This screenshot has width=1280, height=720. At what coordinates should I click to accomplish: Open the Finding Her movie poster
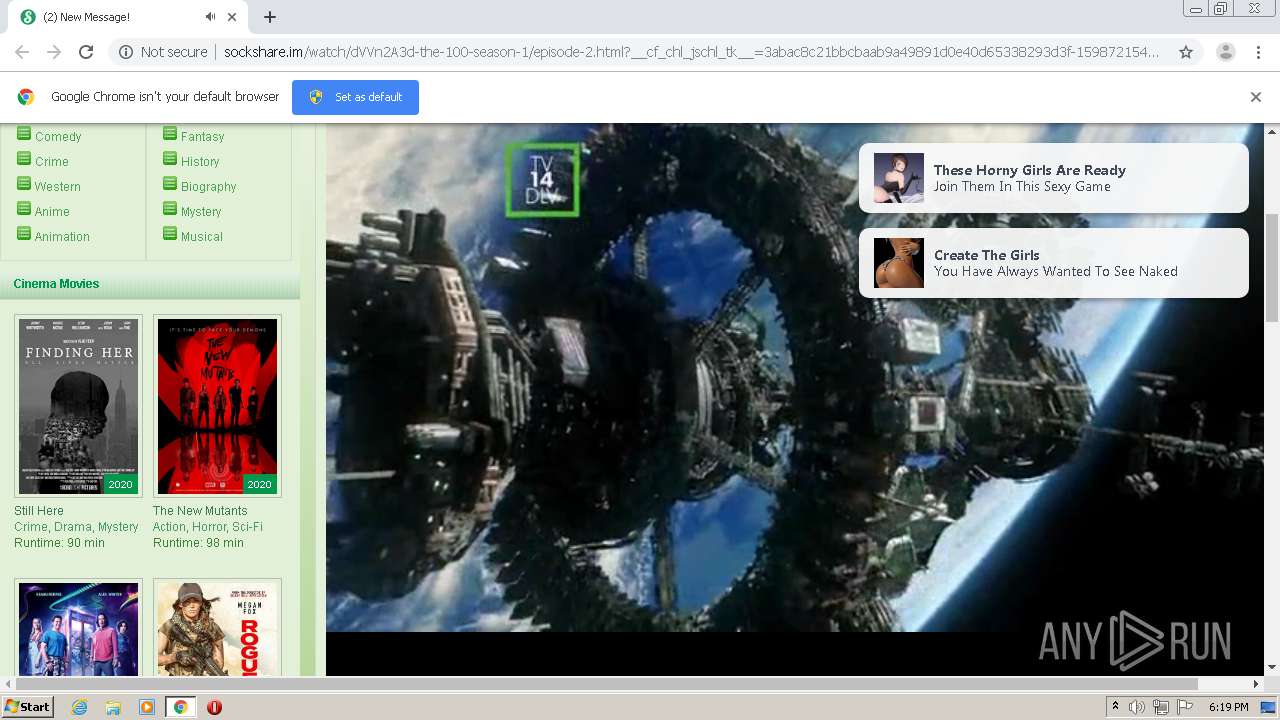point(78,406)
